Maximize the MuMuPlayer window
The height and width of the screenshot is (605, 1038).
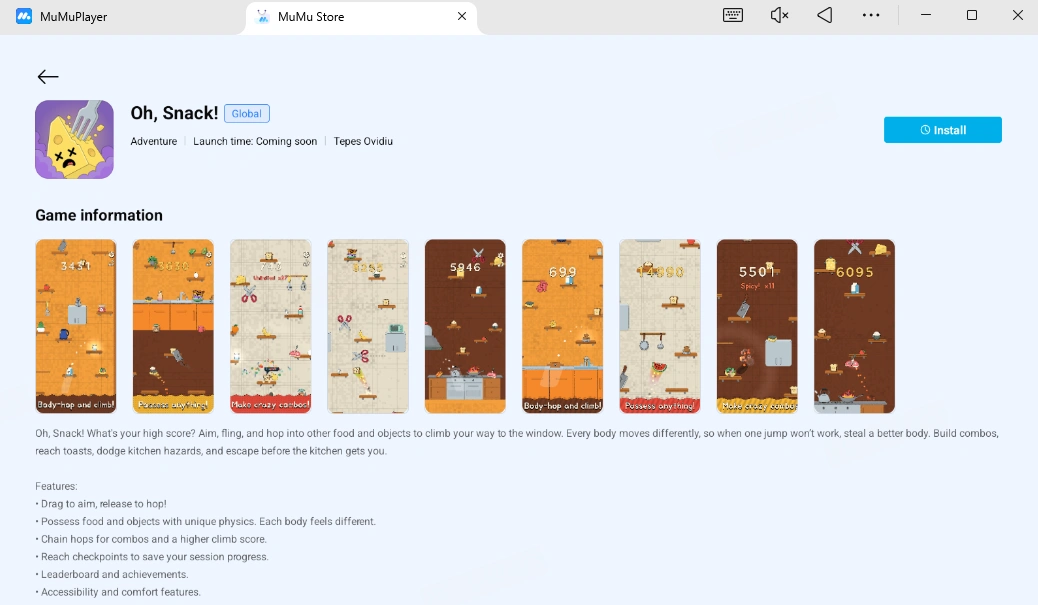(x=972, y=15)
